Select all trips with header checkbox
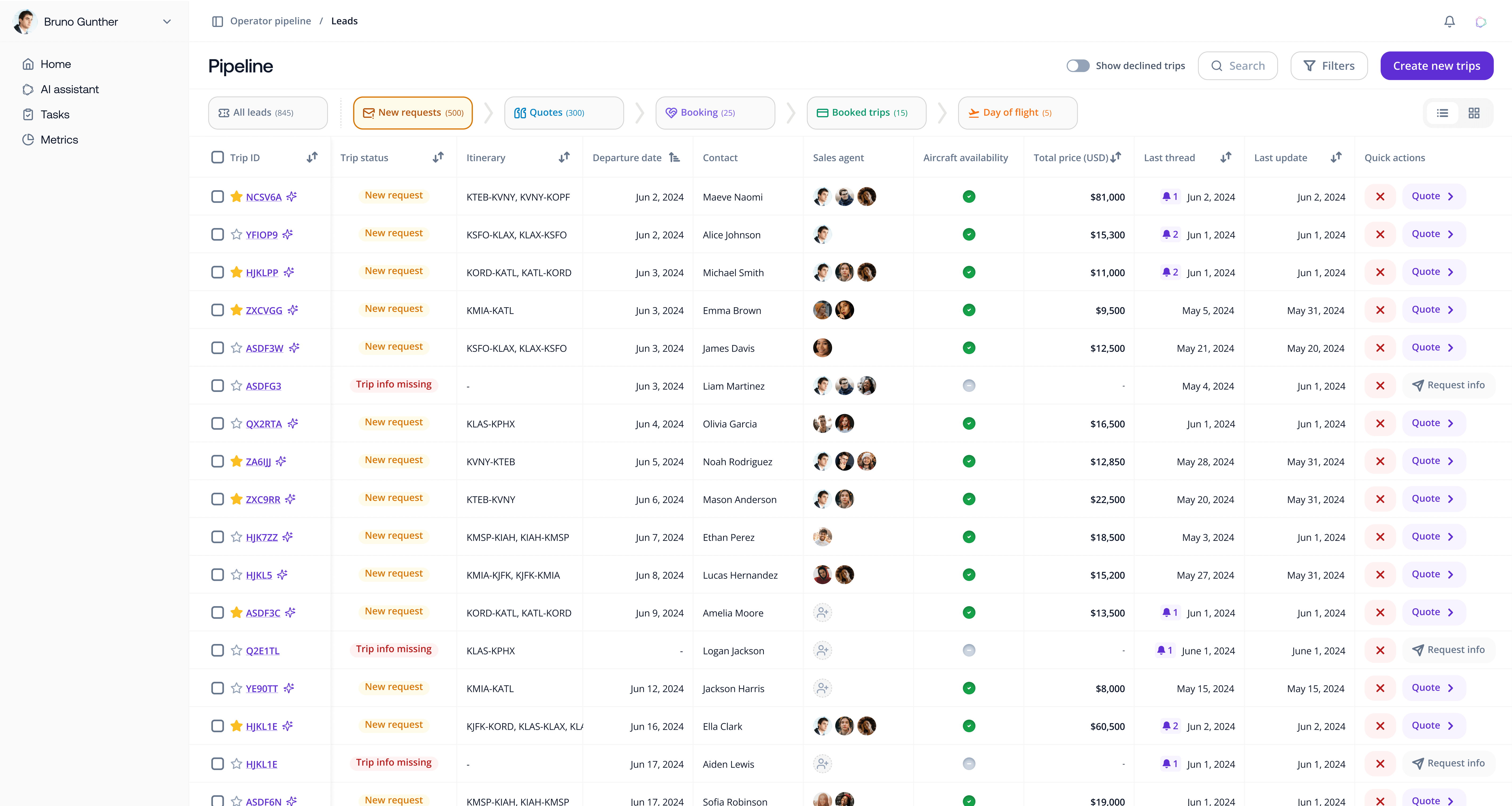The height and width of the screenshot is (806, 1512). click(x=217, y=157)
